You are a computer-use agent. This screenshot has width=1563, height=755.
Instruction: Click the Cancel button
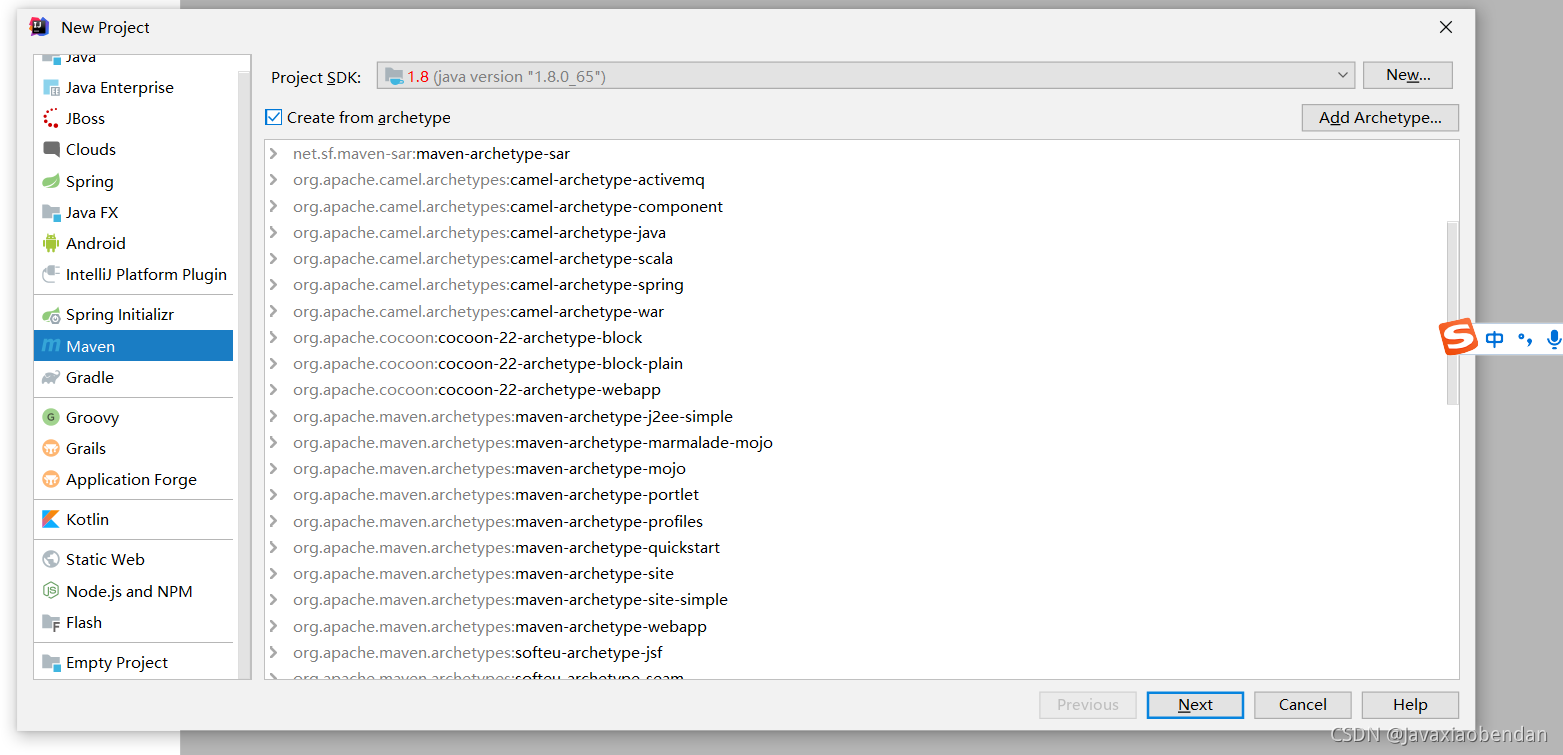tap(1303, 705)
